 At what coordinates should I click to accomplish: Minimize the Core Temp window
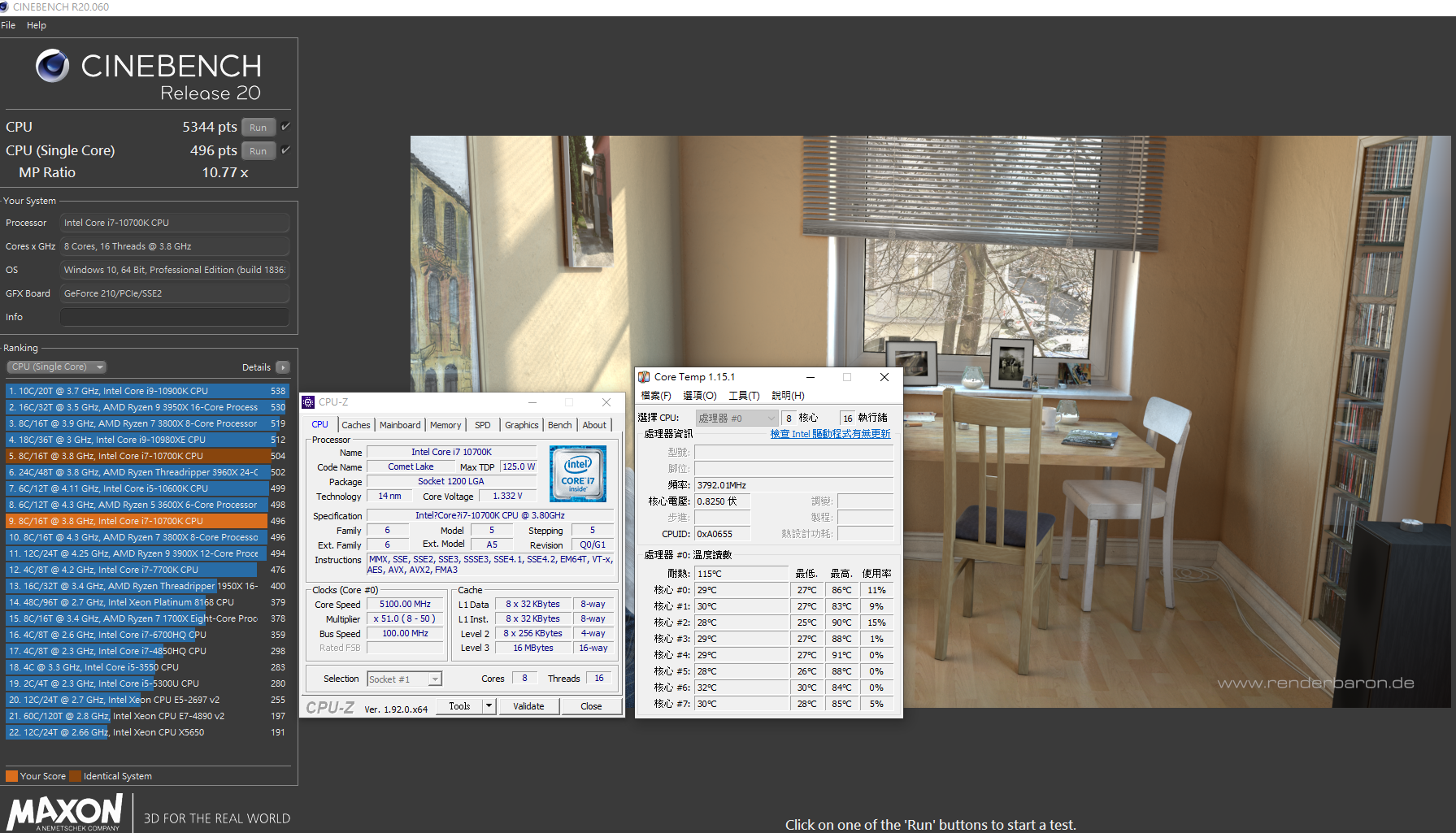[x=811, y=377]
